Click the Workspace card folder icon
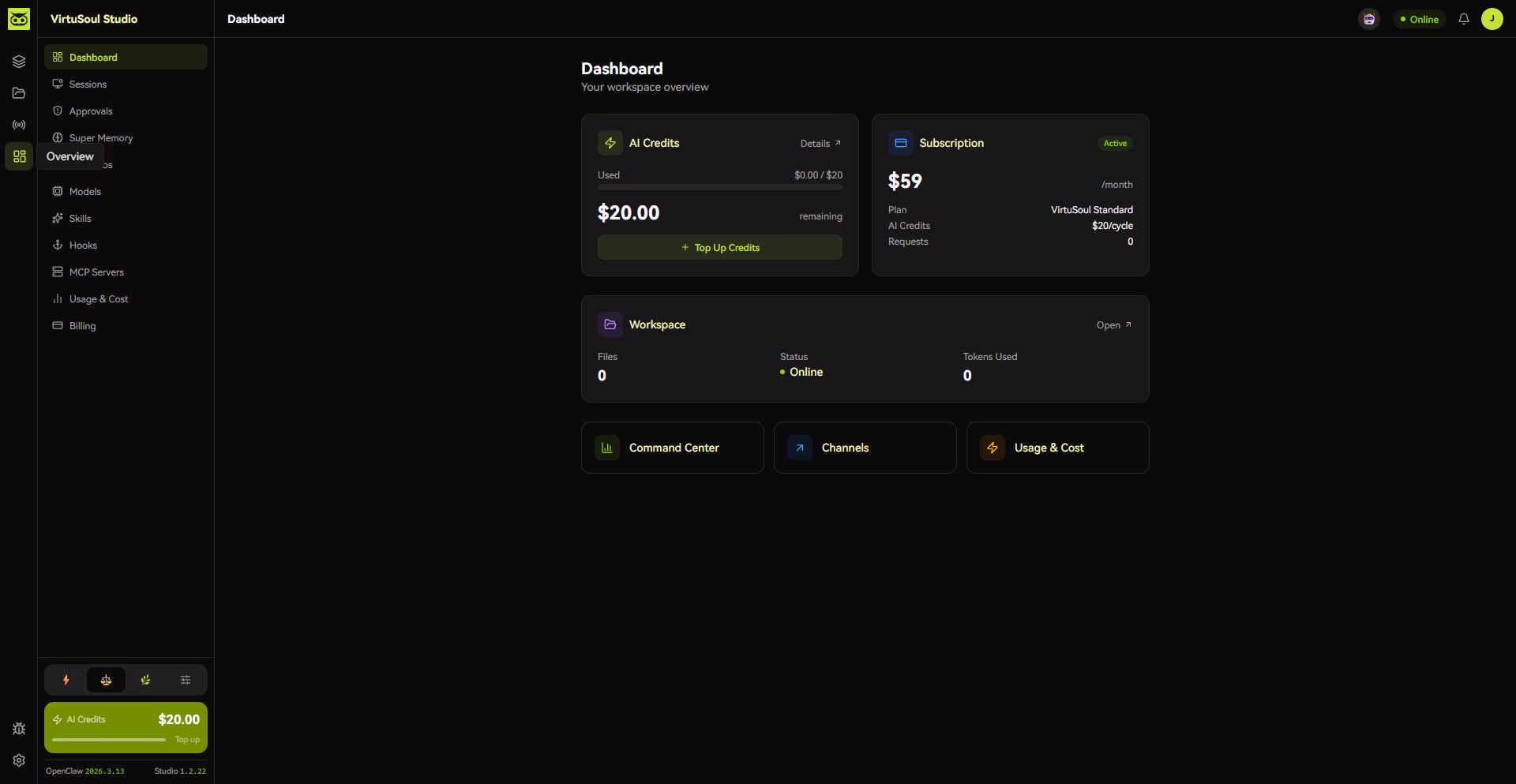The width and height of the screenshot is (1516, 784). pyautogui.click(x=610, y=324)
